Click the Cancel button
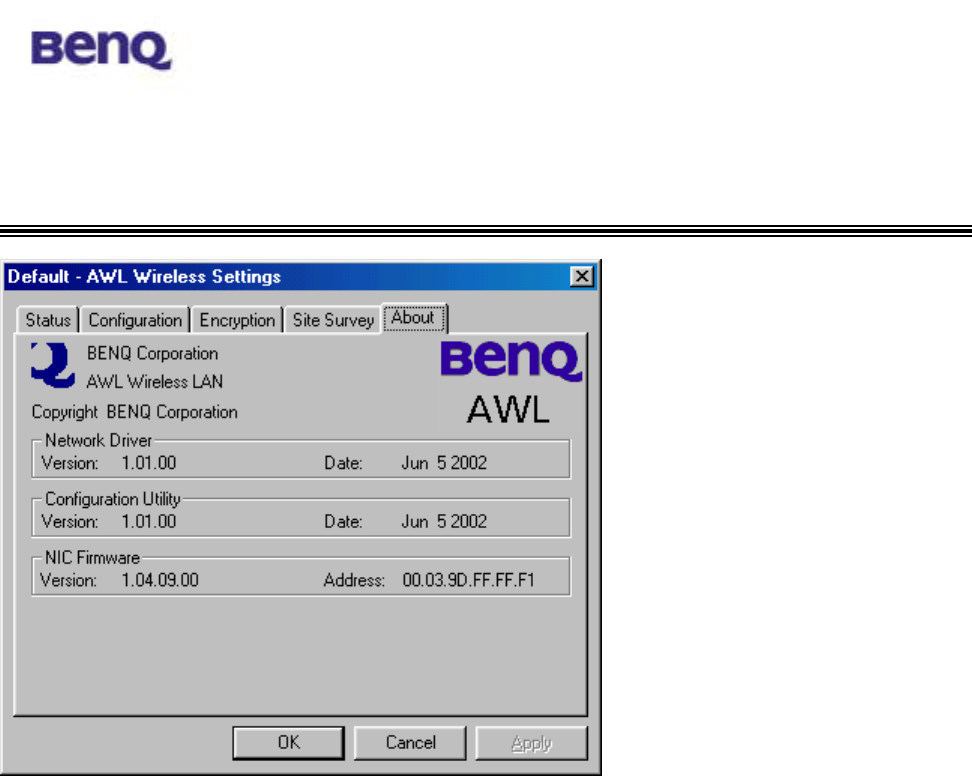Screen dimensions: 972x776 (410, 743)
